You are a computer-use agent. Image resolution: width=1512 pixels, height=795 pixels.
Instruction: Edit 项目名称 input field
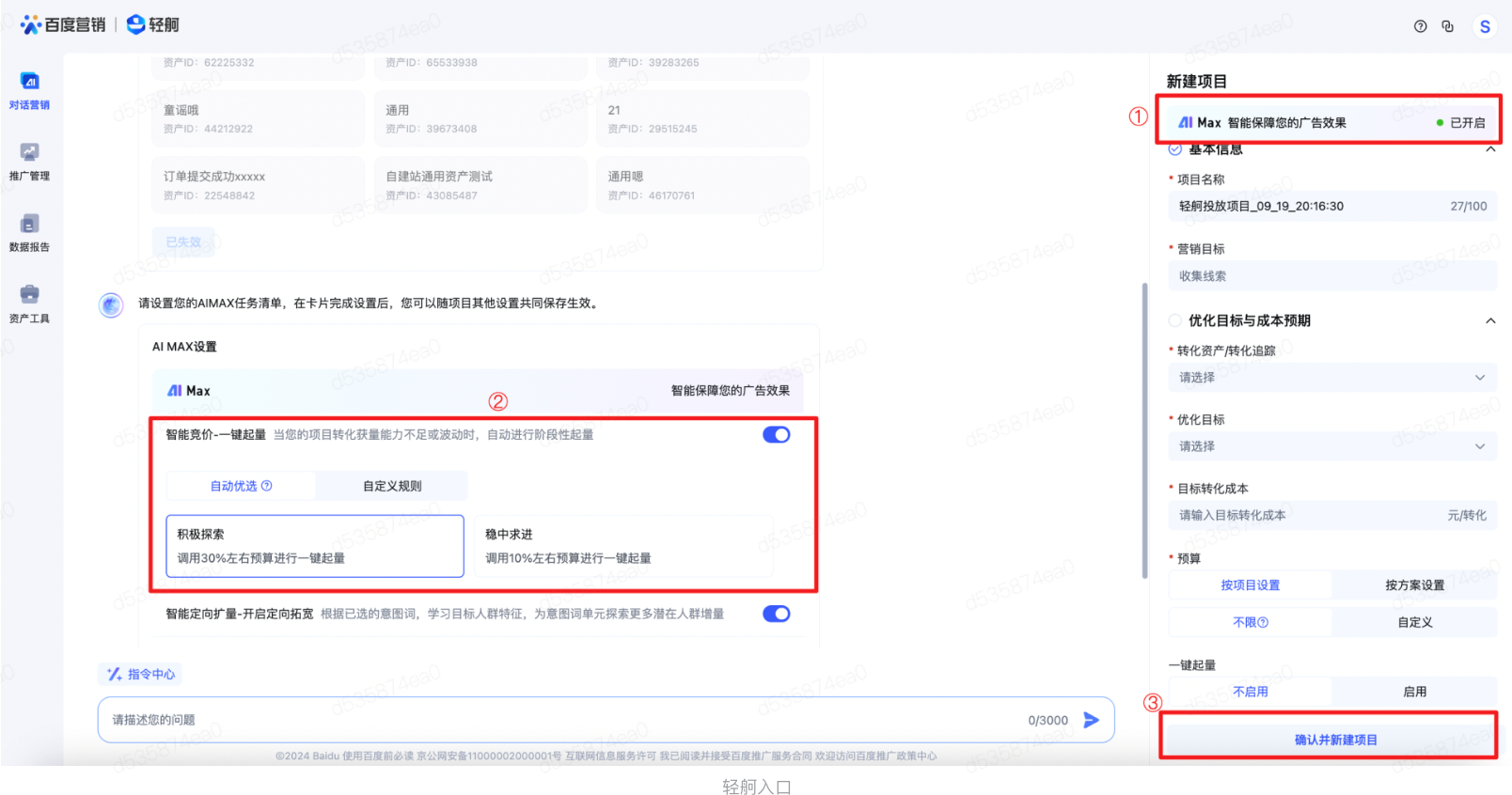pyautogui.click(x=1332, y=206)
